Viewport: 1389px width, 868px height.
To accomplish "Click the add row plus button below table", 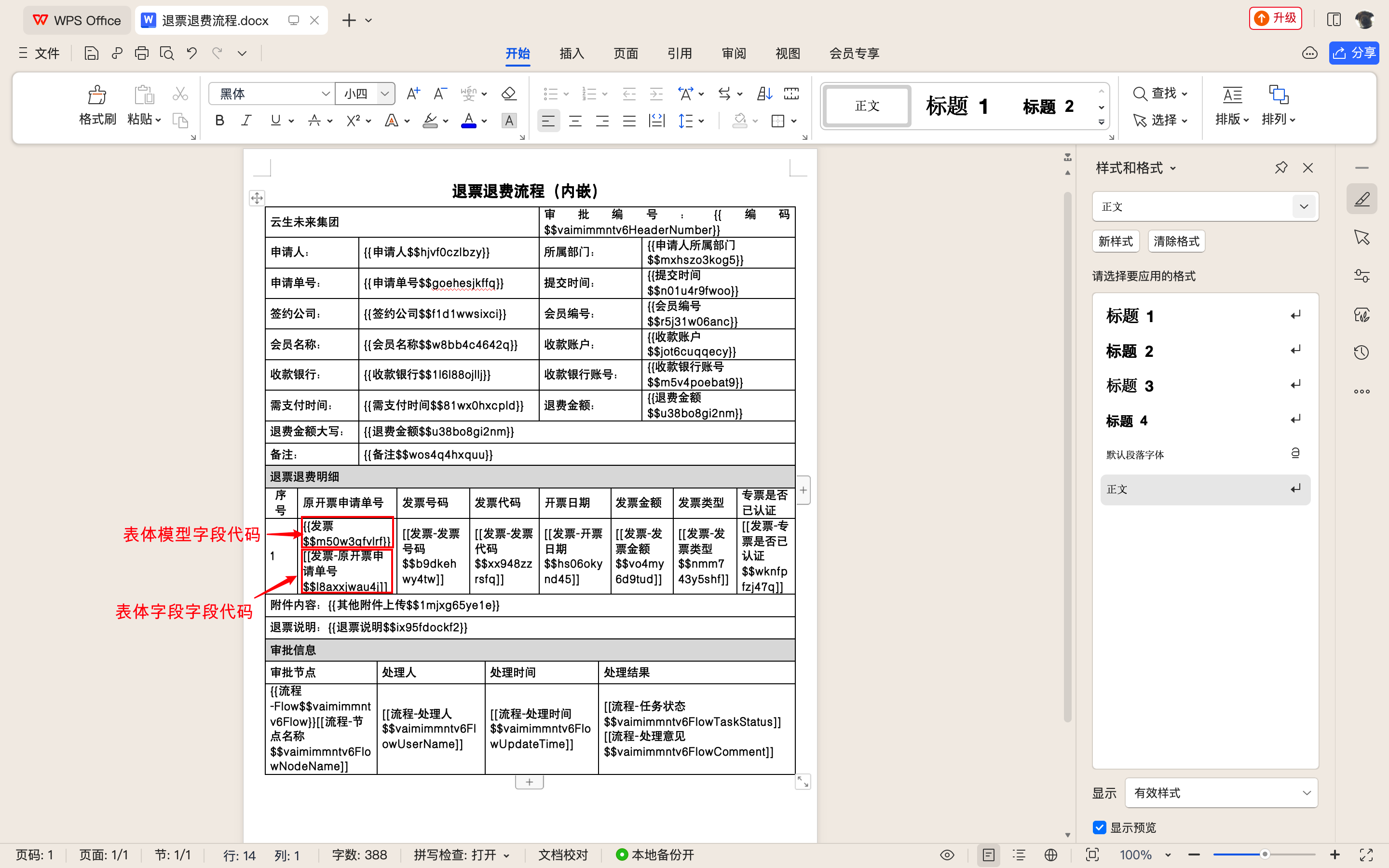I will [529, 782].
